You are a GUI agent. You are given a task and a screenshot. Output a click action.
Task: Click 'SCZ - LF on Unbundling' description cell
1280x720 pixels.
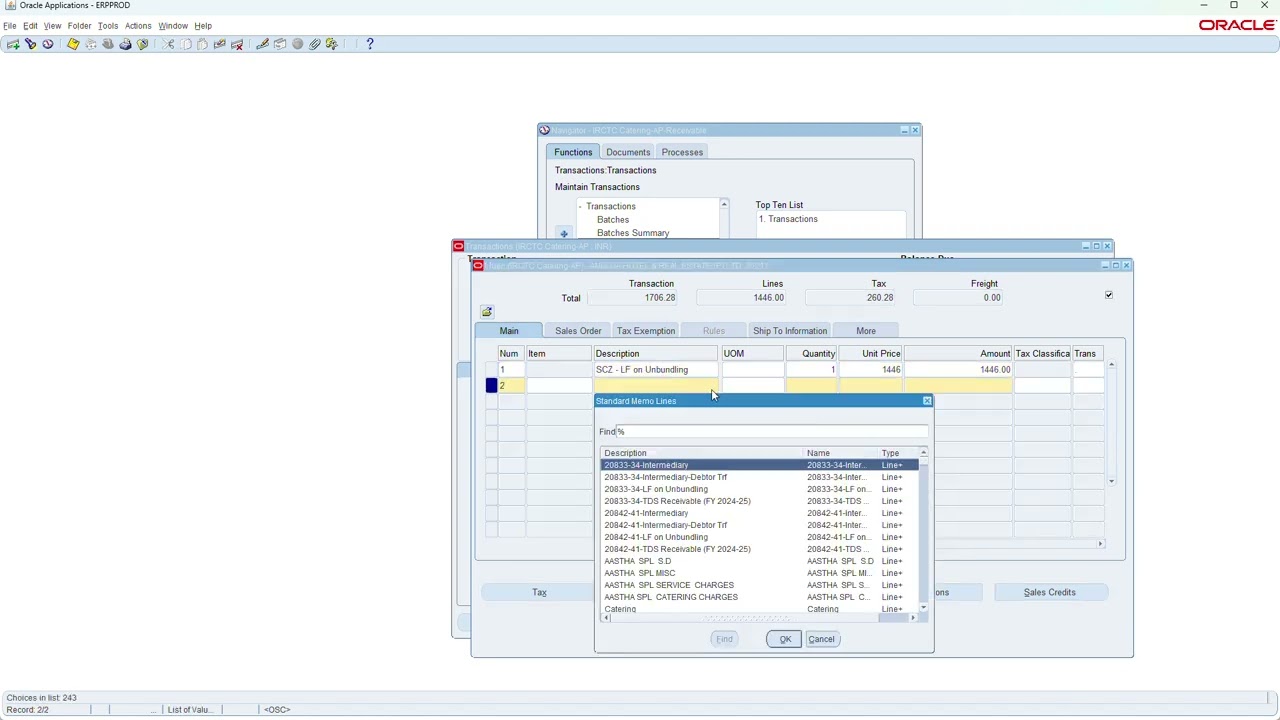656,370
